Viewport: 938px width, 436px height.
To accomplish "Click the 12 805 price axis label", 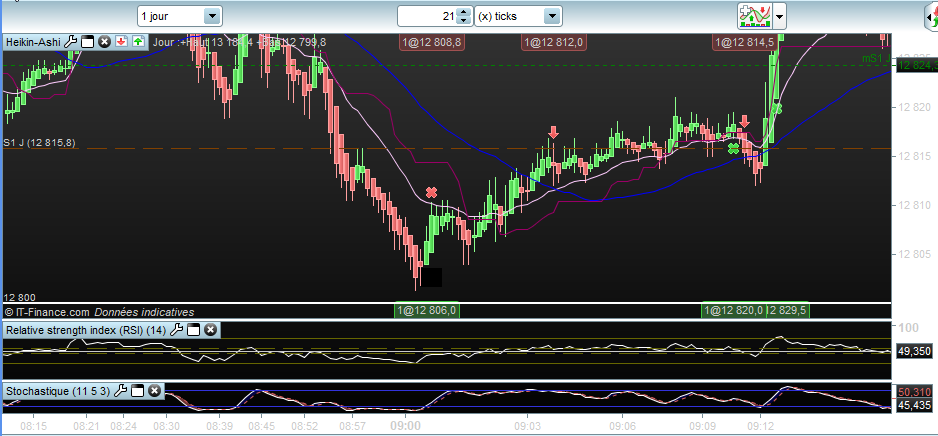I will click(x=913, y=254).
